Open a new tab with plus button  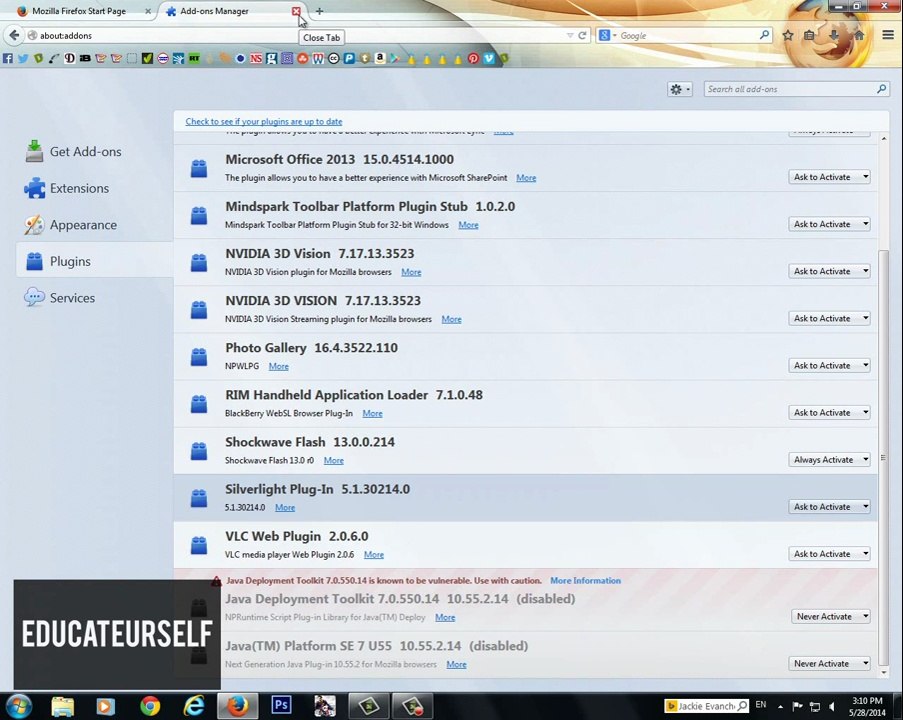pos(320,11)
